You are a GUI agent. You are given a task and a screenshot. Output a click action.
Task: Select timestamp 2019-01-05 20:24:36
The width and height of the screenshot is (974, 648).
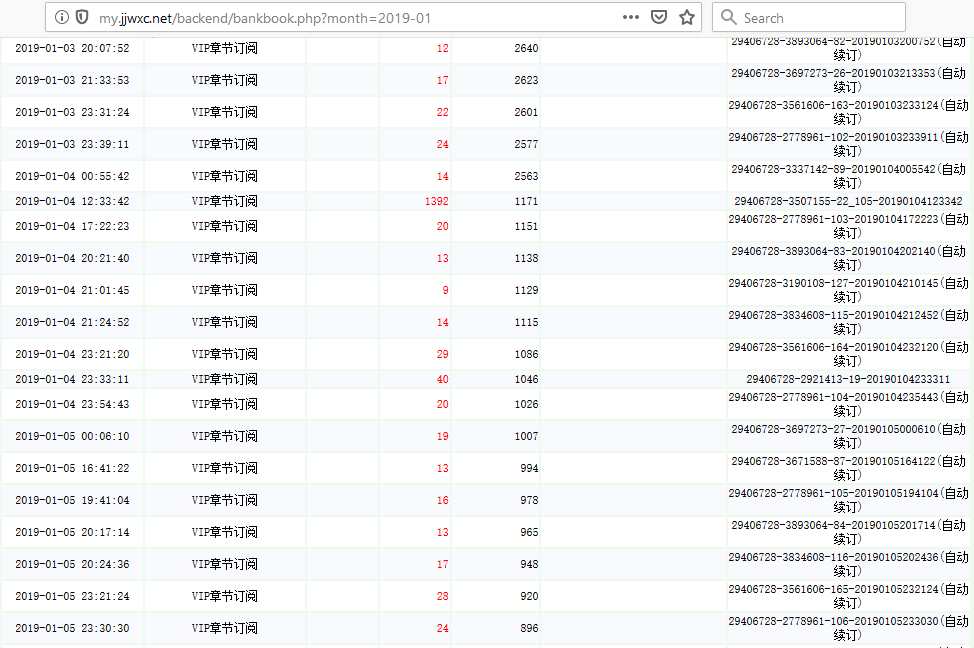click(x=72, y=564)
